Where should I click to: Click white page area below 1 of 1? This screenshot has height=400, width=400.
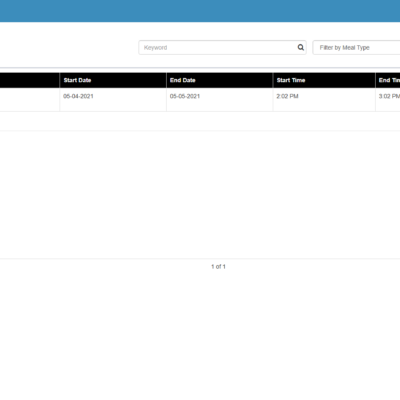(200, 333)
